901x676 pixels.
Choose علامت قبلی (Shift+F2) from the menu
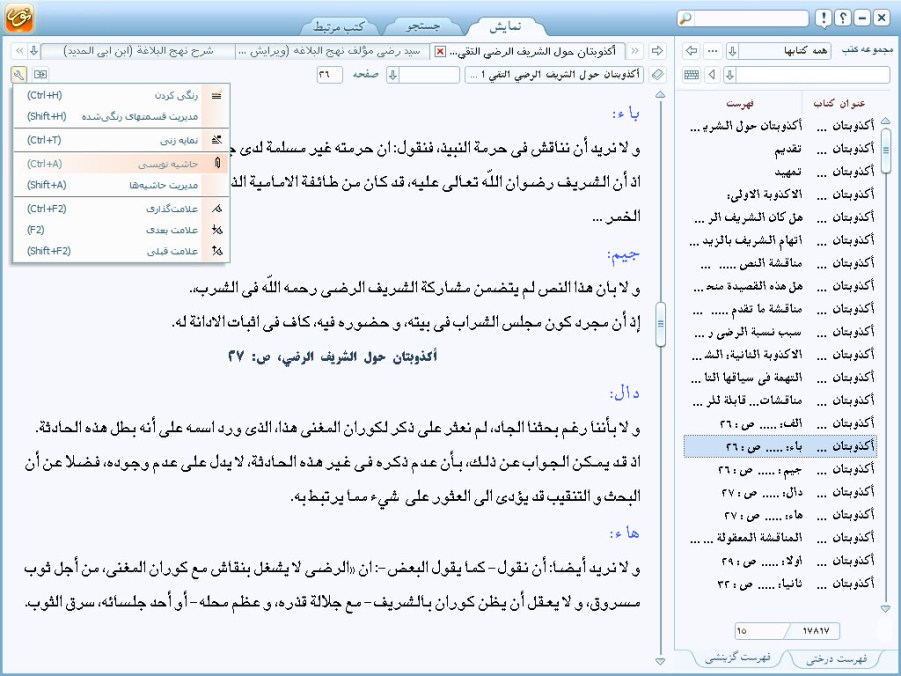coord(121,251)
